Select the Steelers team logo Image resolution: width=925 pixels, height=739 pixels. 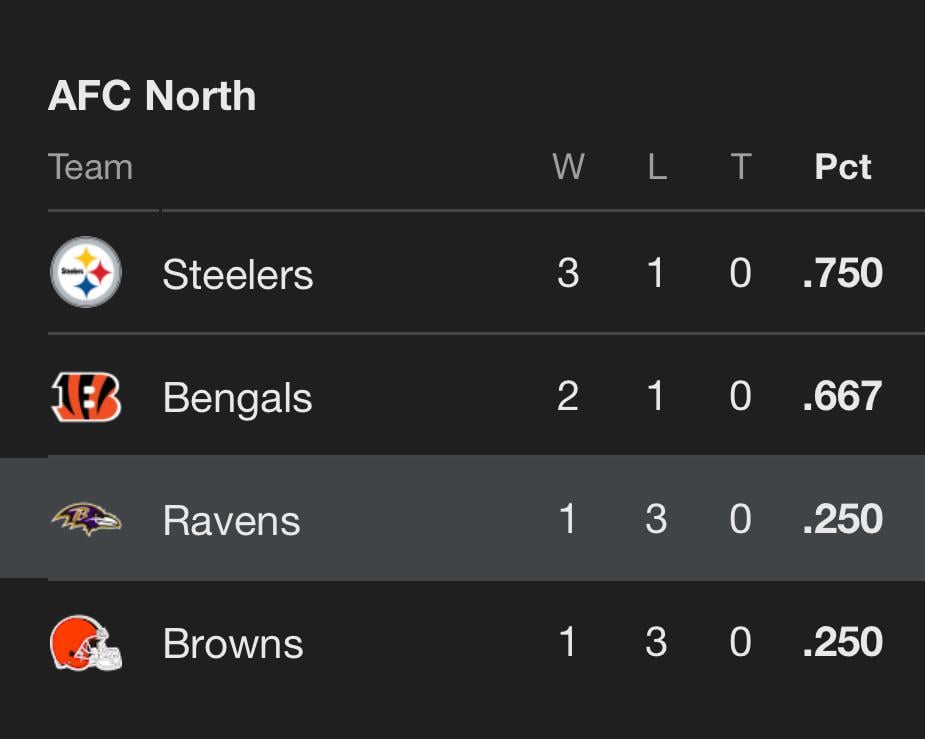click(85, 272)
